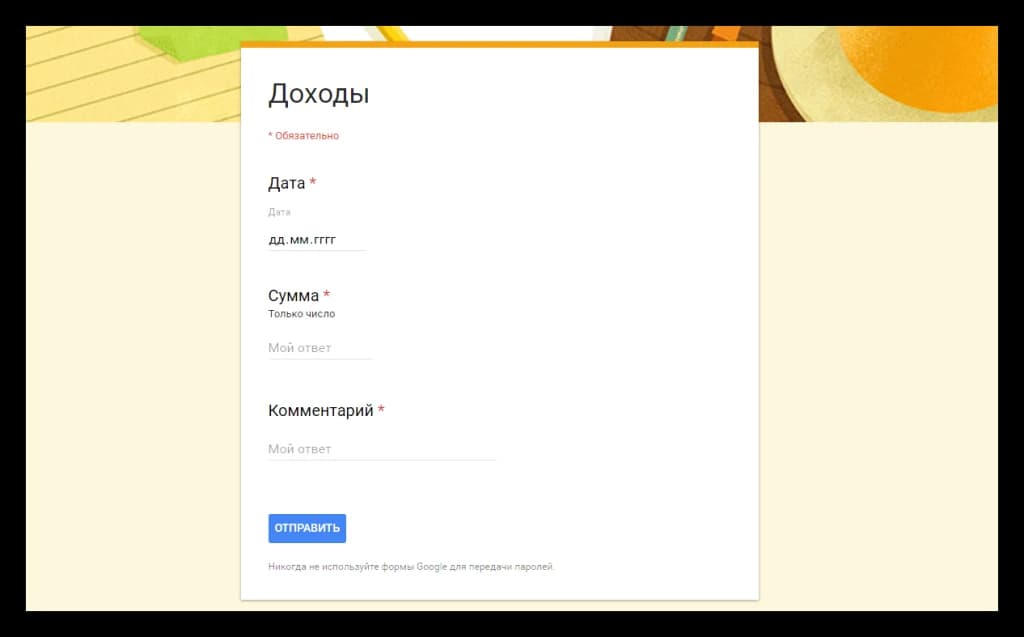Click the red asterisk beside Сумма

(327, 295)
